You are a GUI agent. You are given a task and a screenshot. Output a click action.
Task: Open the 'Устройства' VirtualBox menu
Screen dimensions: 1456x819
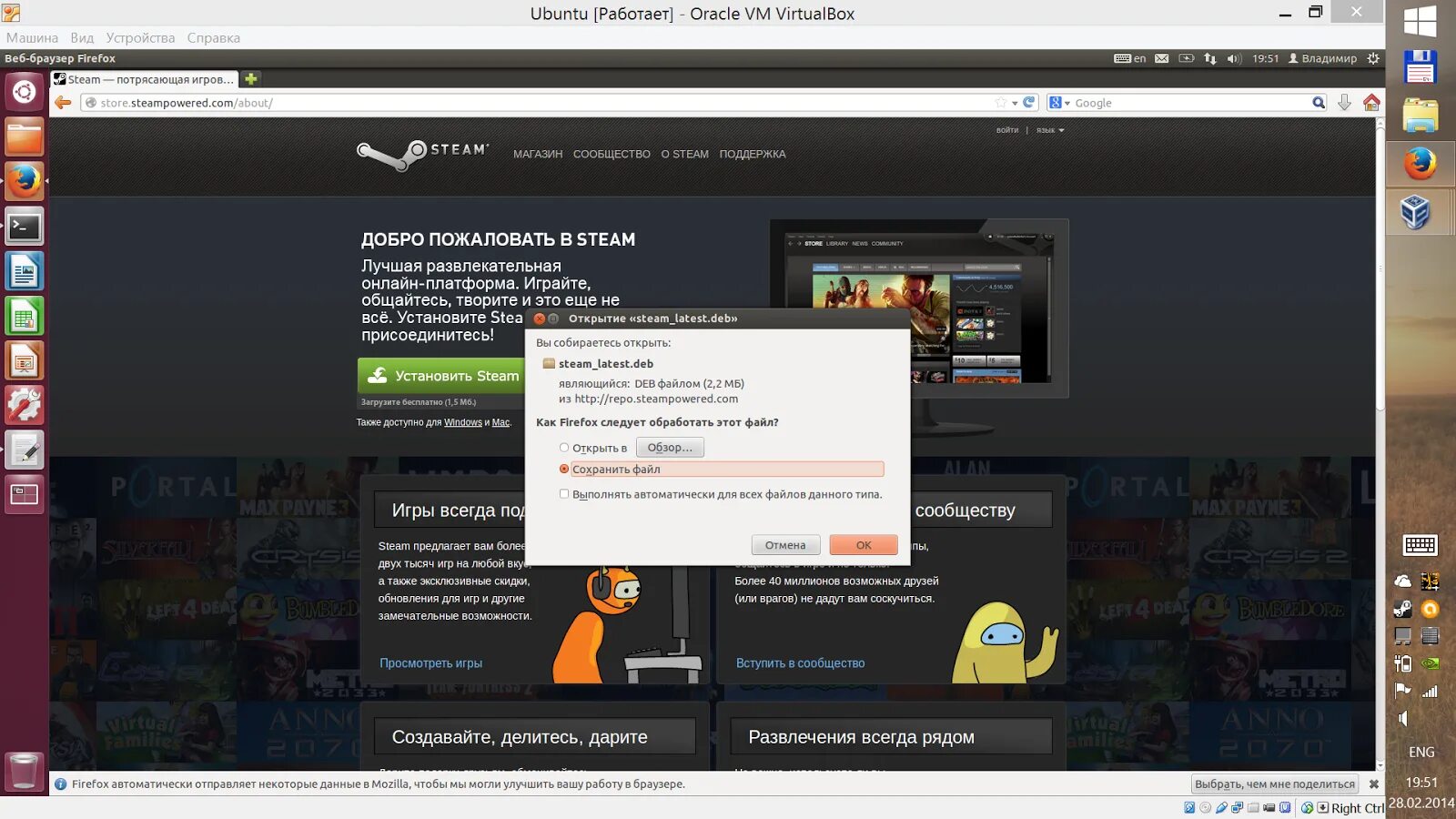coord(140,38)
